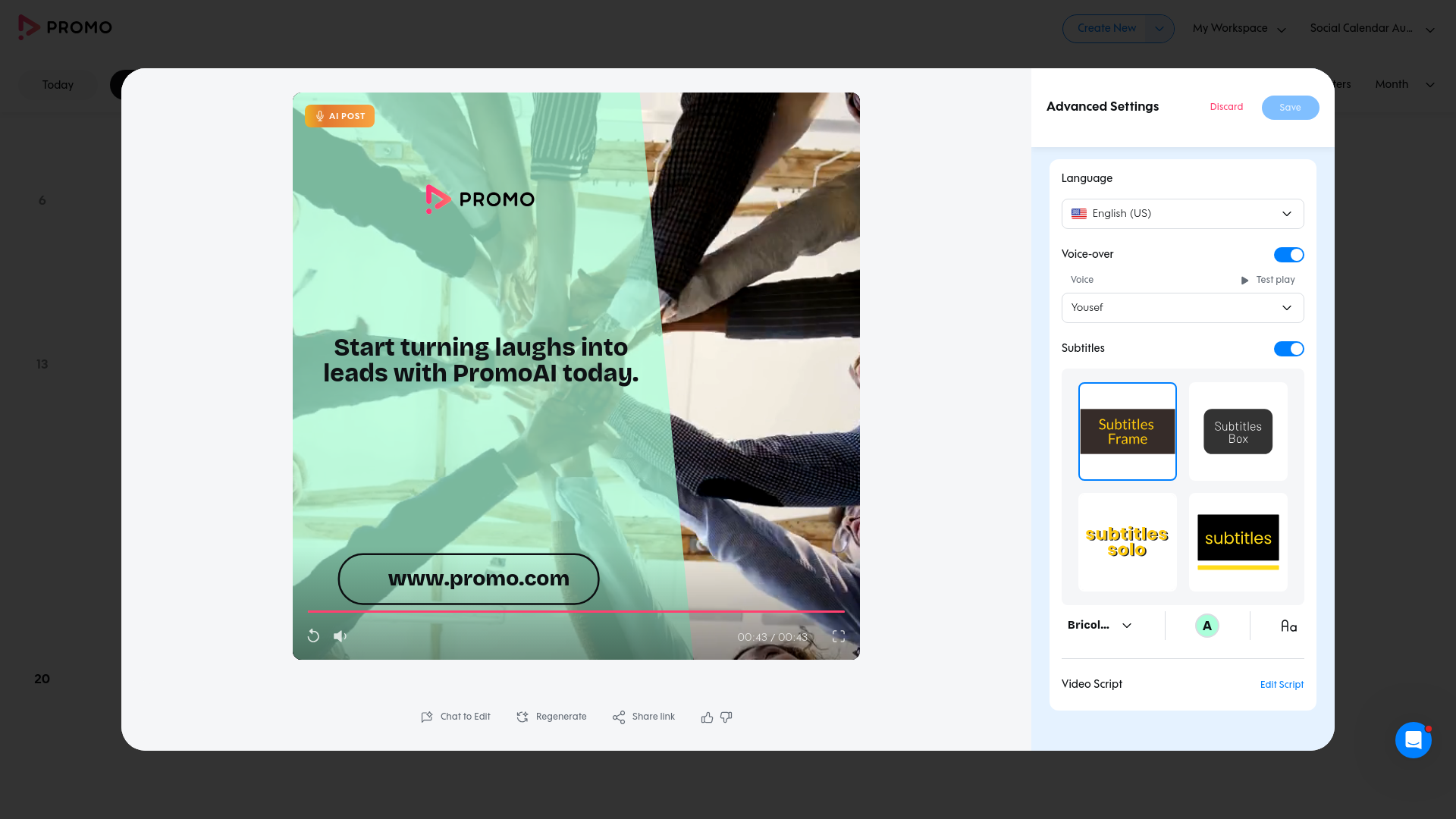Screen dimensions: 1456x819
Task: Give the video a thumbs up
Action: (x=706, y=717)
